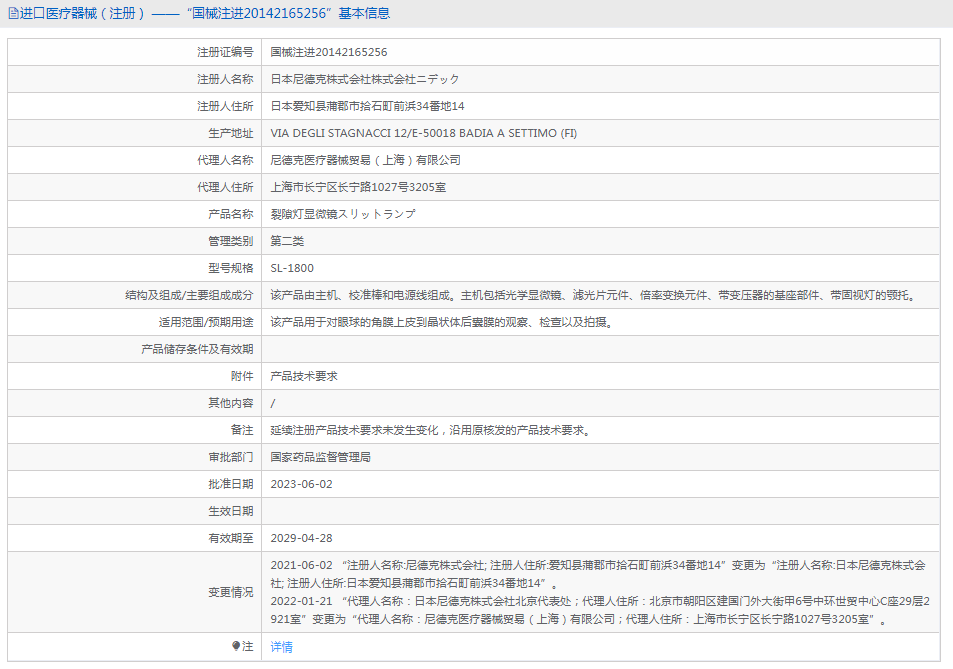The height and width of the screenshot is (669, 953).
Task: Click the empty 生效日期 value cell
Action: coord(600,511)
